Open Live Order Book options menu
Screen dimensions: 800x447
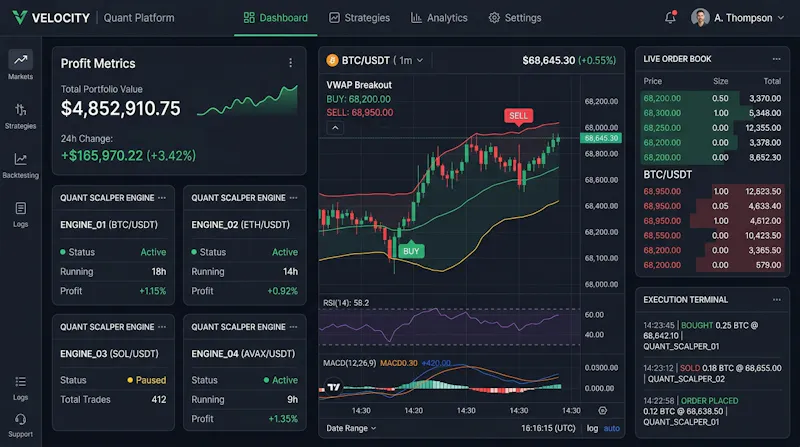coord(777,59)
